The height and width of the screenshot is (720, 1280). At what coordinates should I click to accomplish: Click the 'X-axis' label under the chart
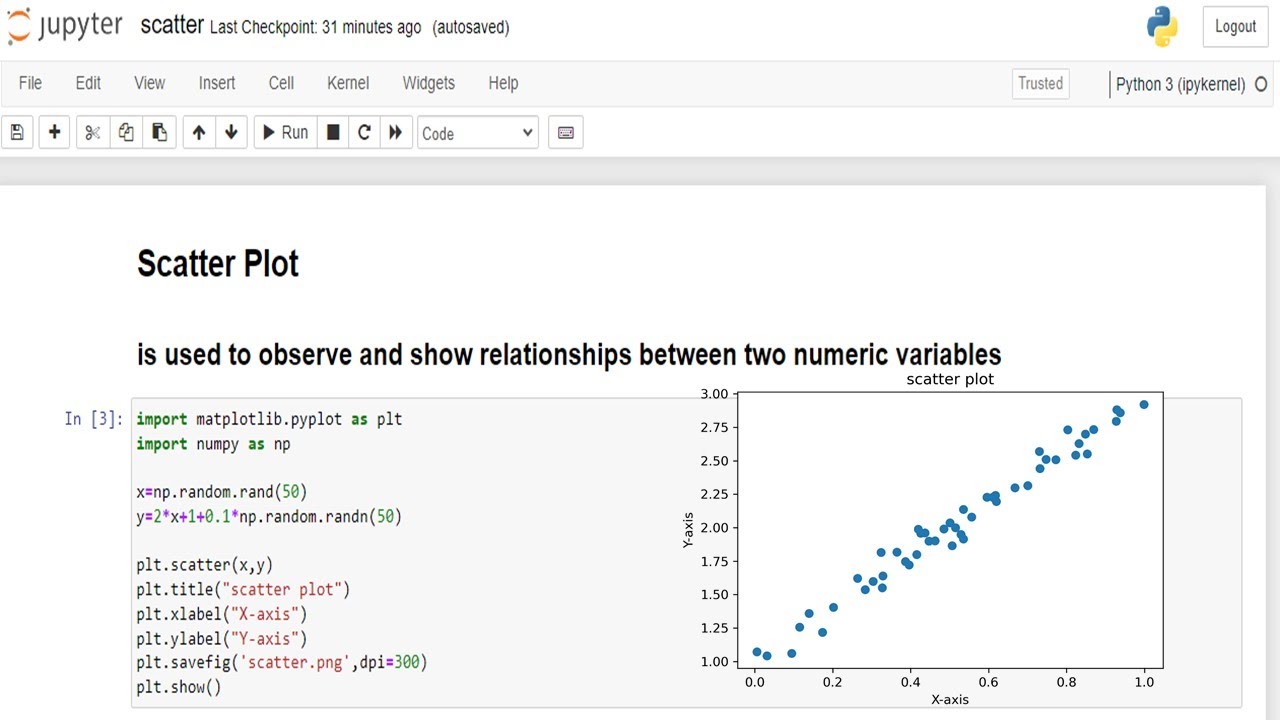click(x=950, y=700)
